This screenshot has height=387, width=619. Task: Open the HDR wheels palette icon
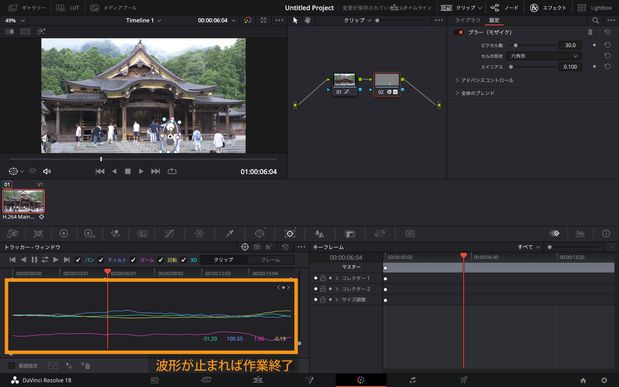89,234
